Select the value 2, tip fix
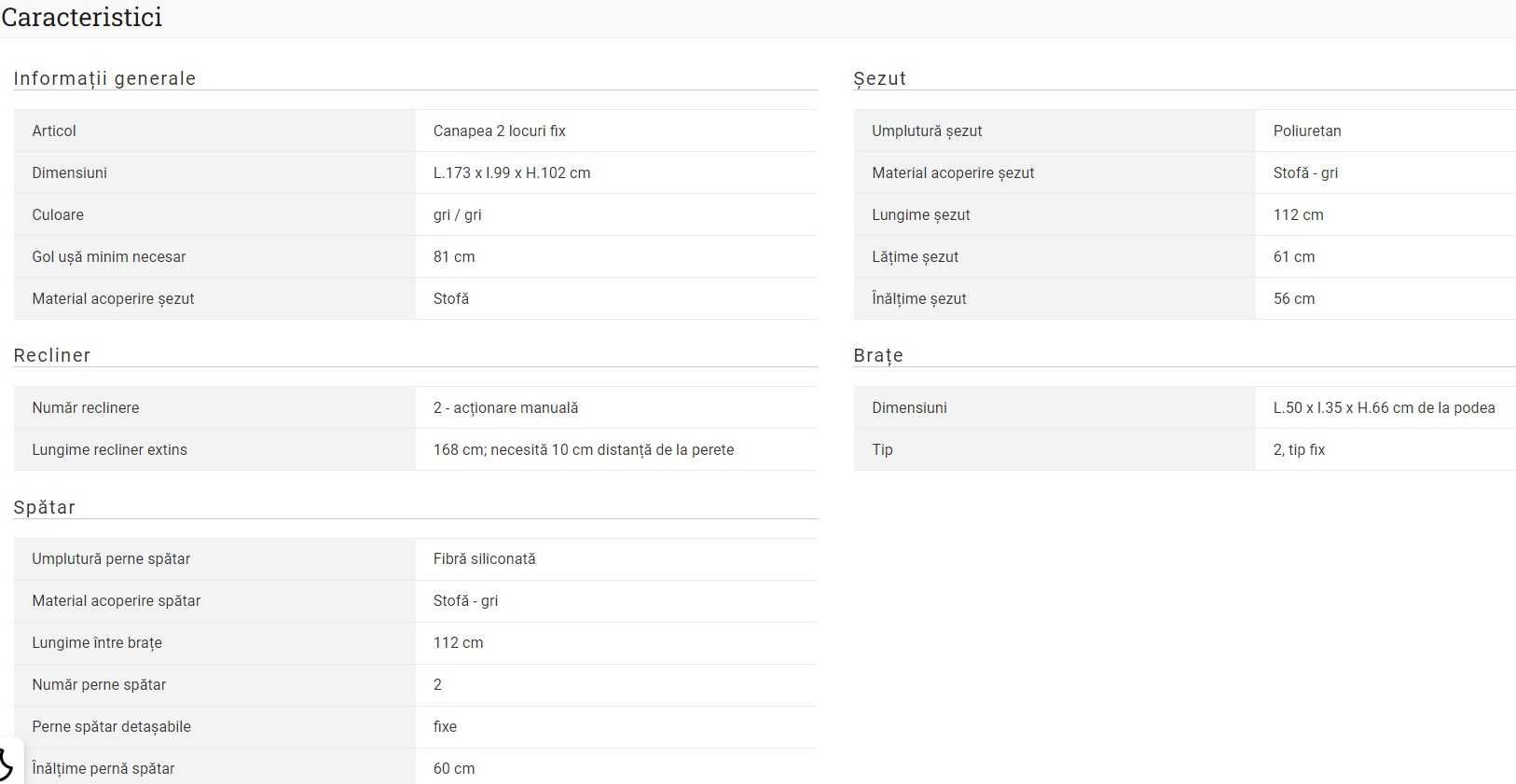Viewport: 1516px width, 784px height. pos(1299,449)
